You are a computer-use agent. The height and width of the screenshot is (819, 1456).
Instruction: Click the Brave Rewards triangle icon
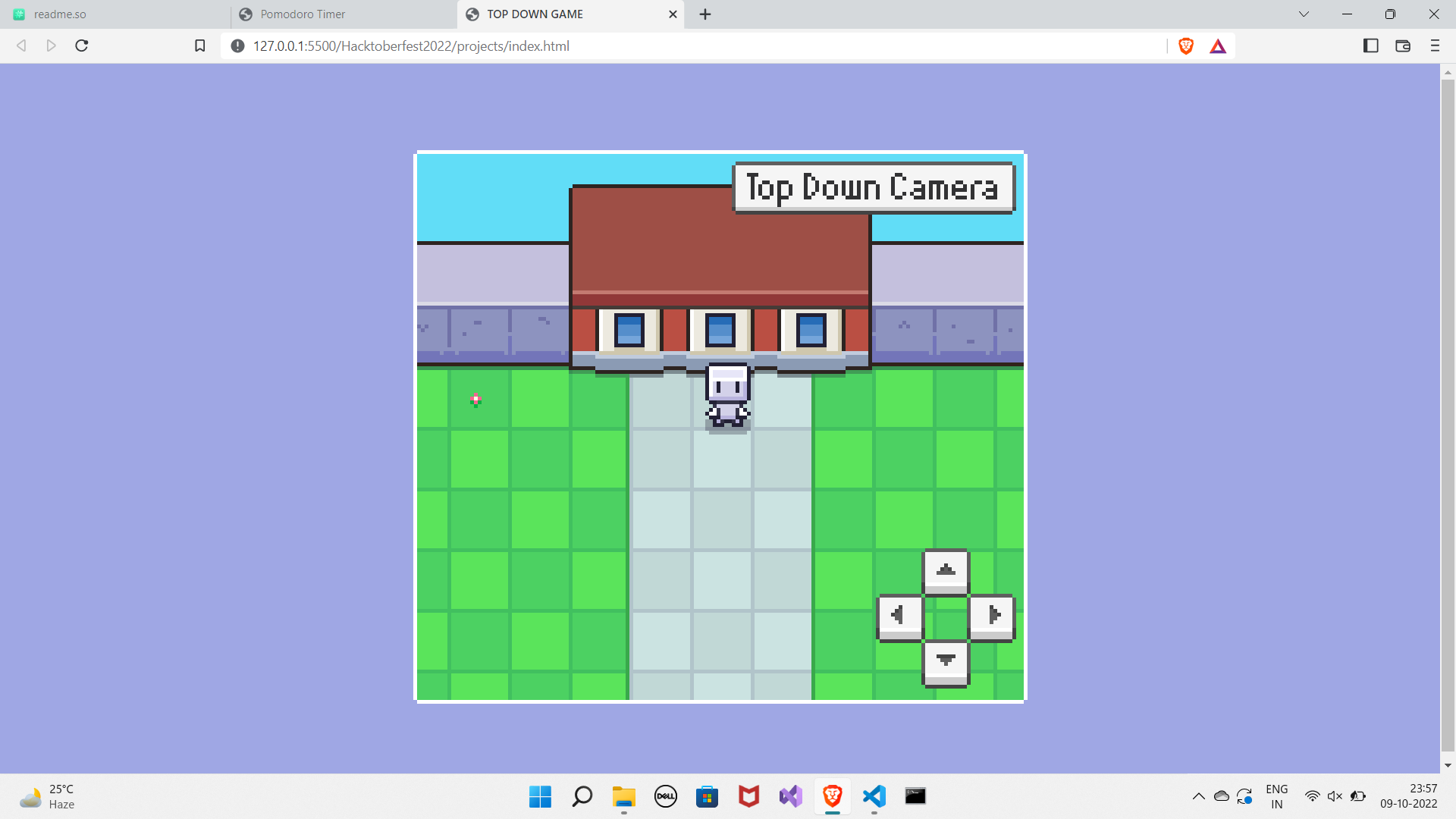click(1218, 46)
